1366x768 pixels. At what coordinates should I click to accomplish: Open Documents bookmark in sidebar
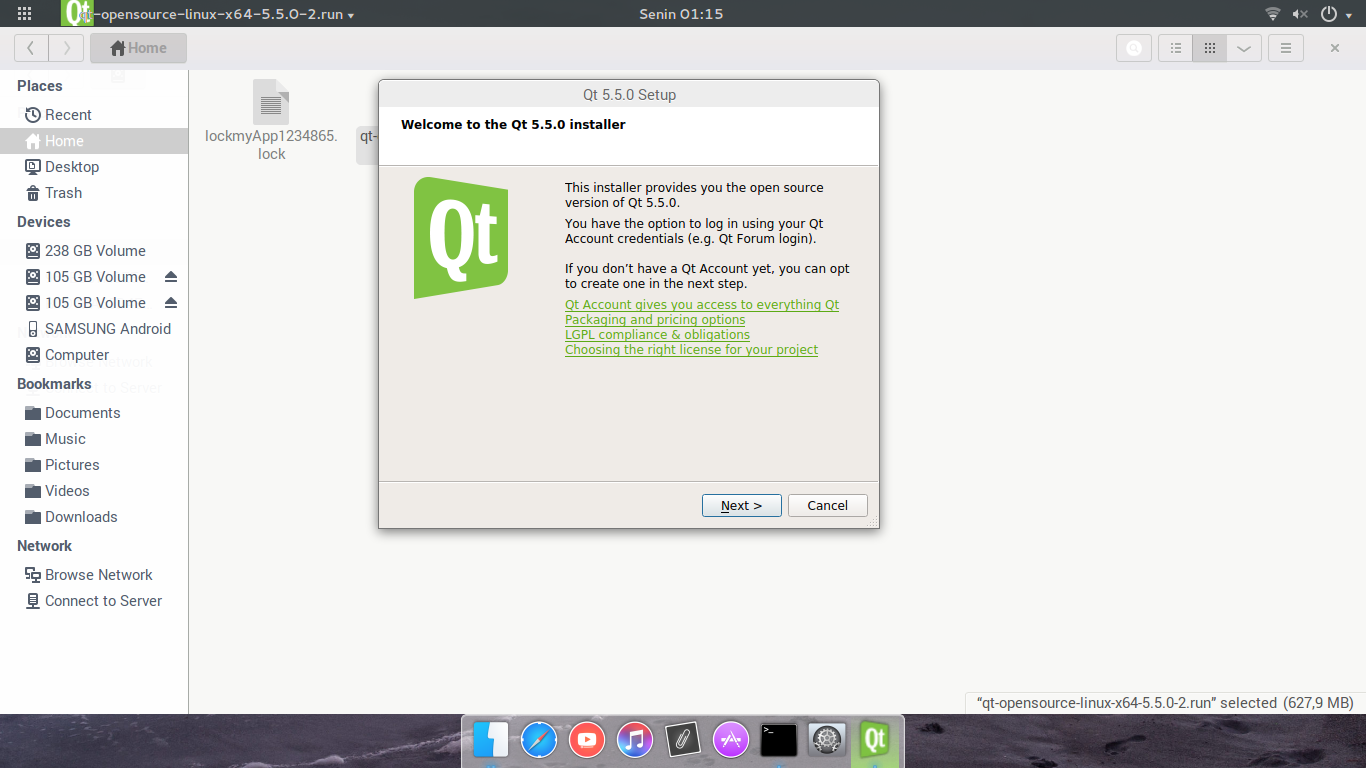coord(94,413)
